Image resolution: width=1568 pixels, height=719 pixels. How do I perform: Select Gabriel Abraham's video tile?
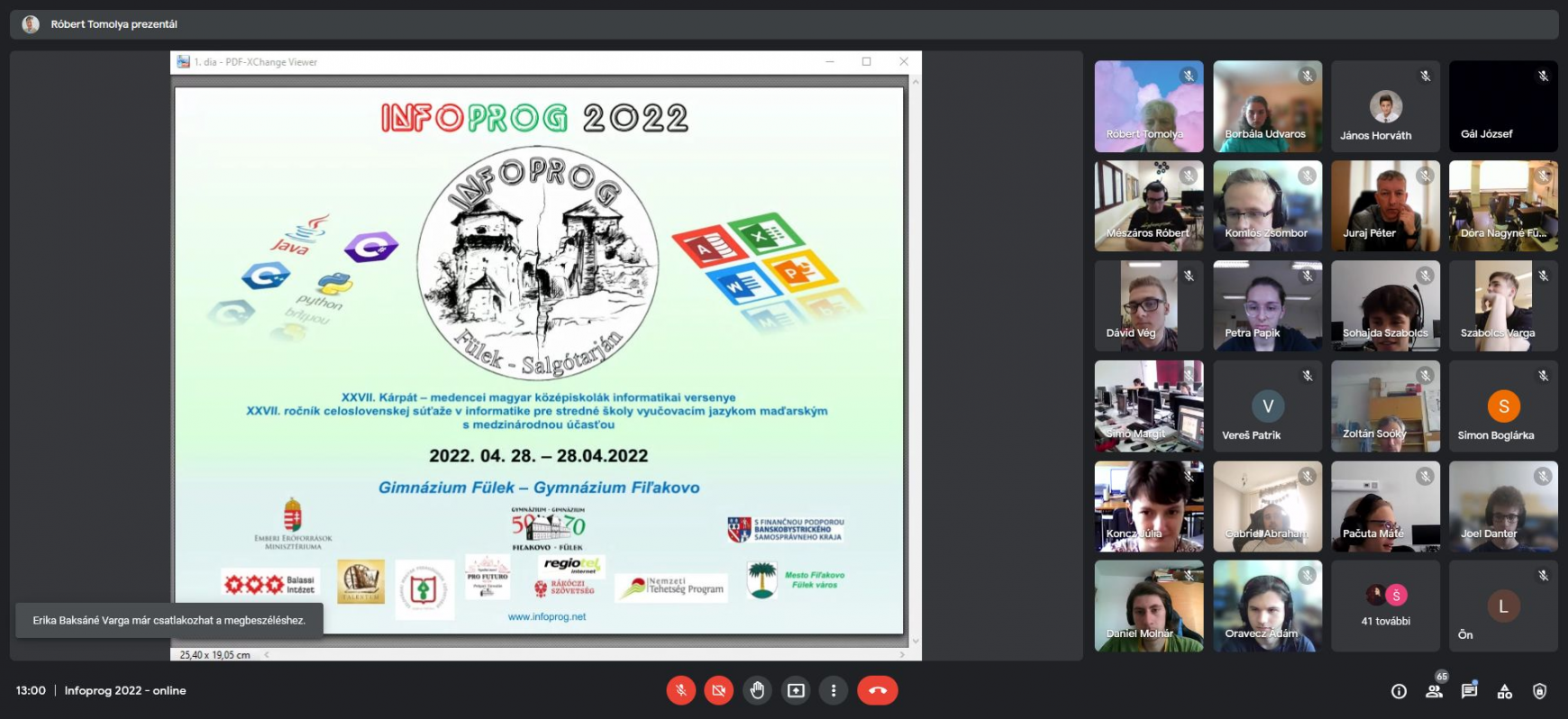click(x=1267, y=506)
